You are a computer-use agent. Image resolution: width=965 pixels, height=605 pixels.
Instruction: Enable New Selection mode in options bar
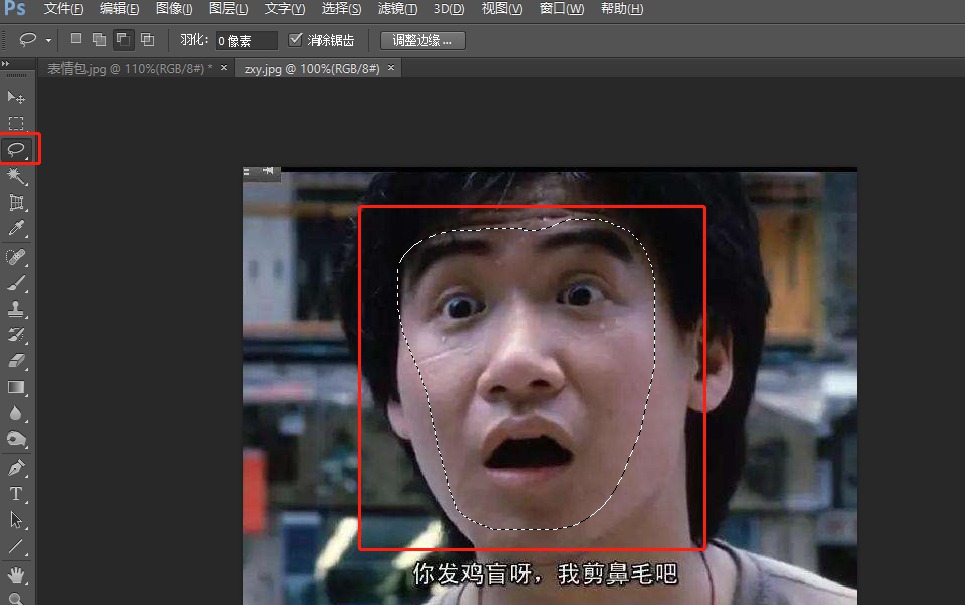(x=76, y=40)
